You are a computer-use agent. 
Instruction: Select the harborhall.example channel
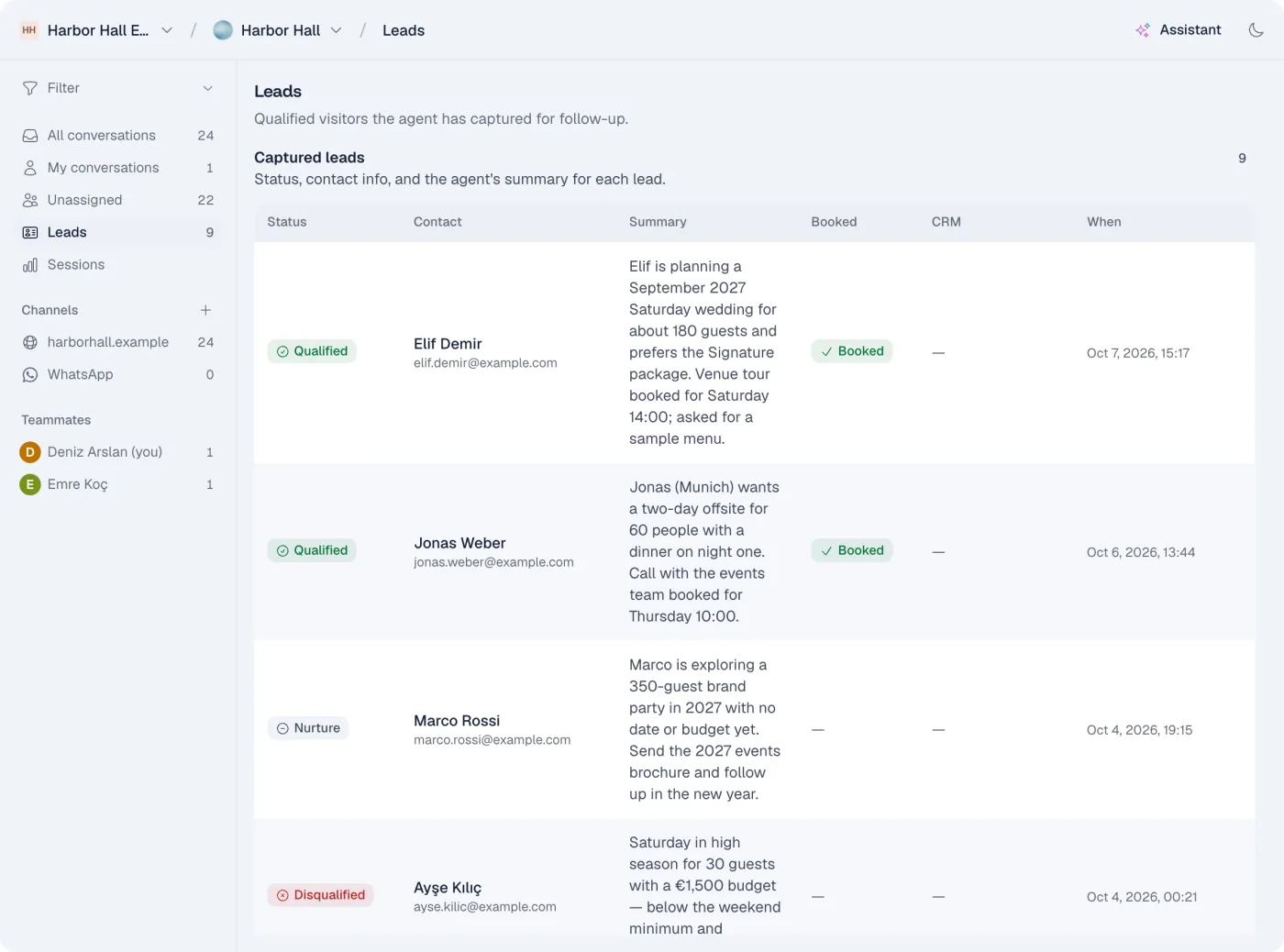click(x=117, y=342)
